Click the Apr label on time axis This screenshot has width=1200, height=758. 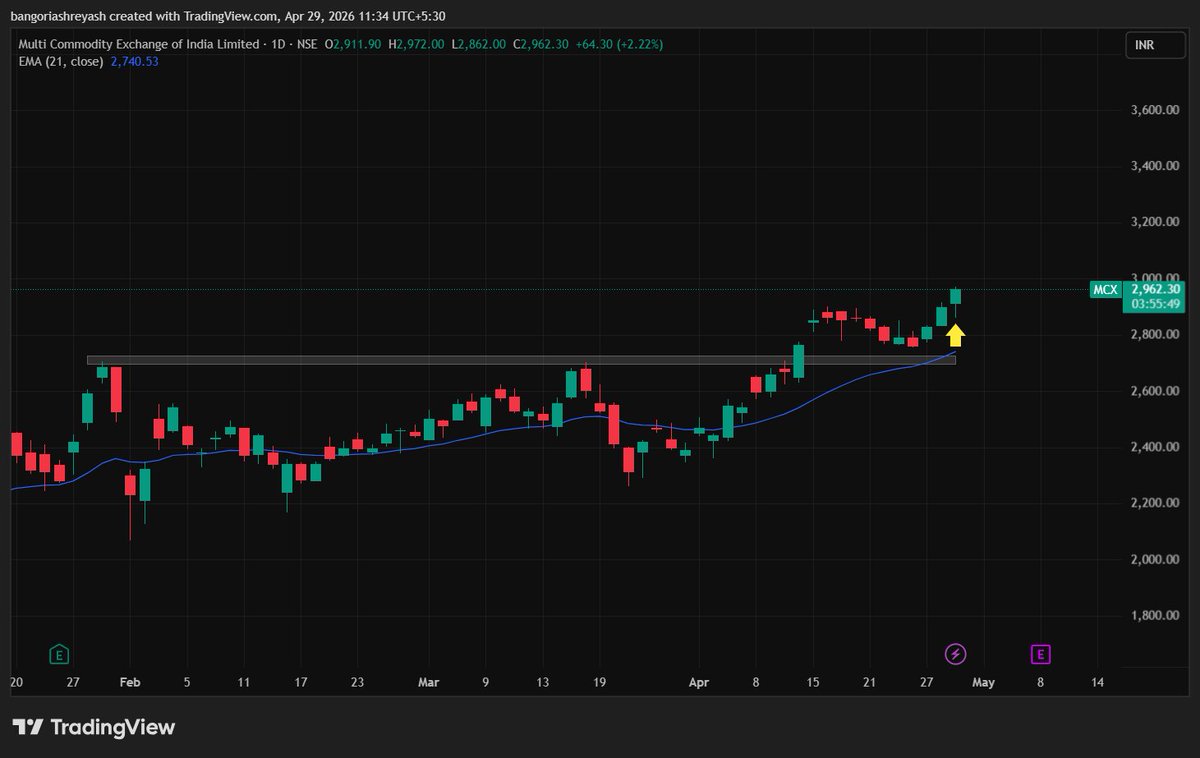tap(699, 683)
